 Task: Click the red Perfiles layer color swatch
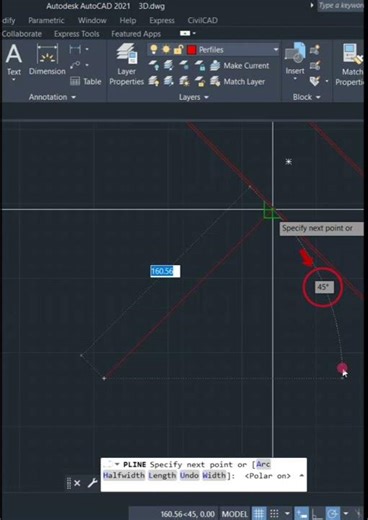[192, 50]
